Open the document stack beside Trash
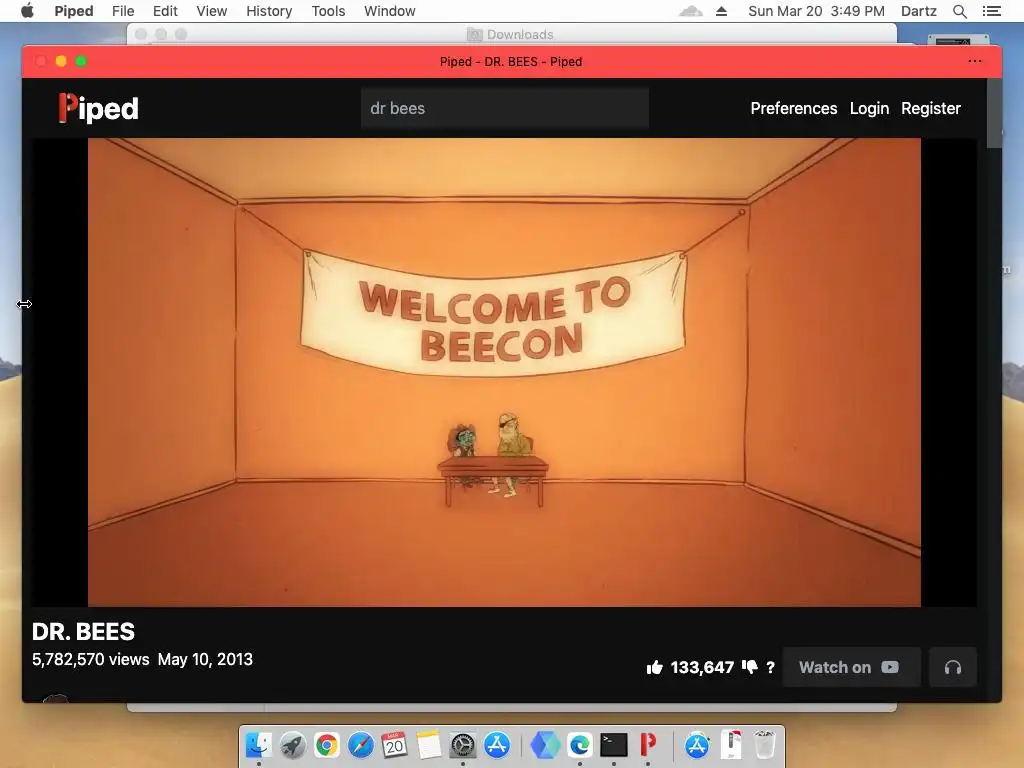The height and width of the screenshot is (768, 1024). (x=731, y=744)
